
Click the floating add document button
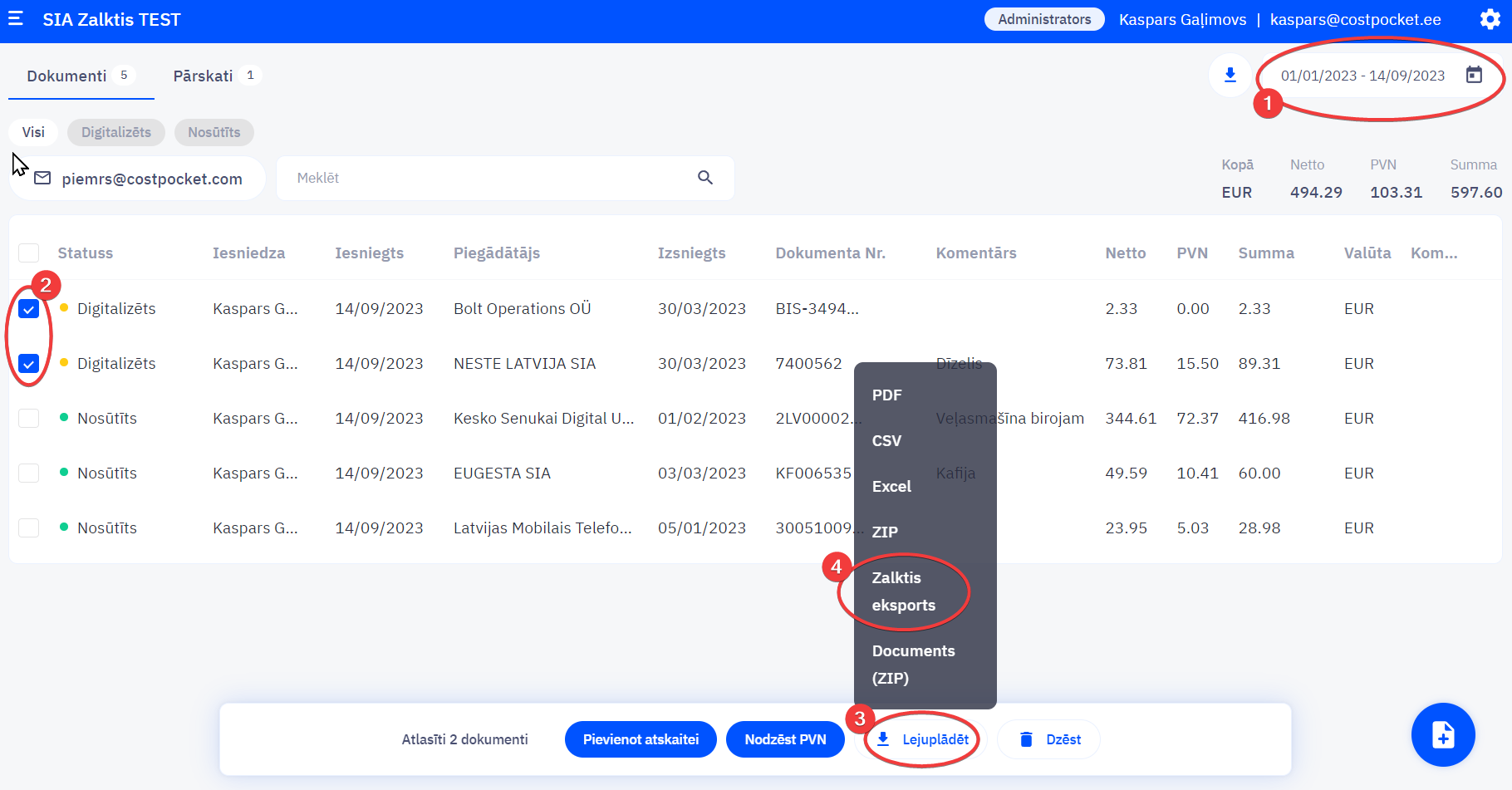pyautogui.click(x=1443, y=735)
